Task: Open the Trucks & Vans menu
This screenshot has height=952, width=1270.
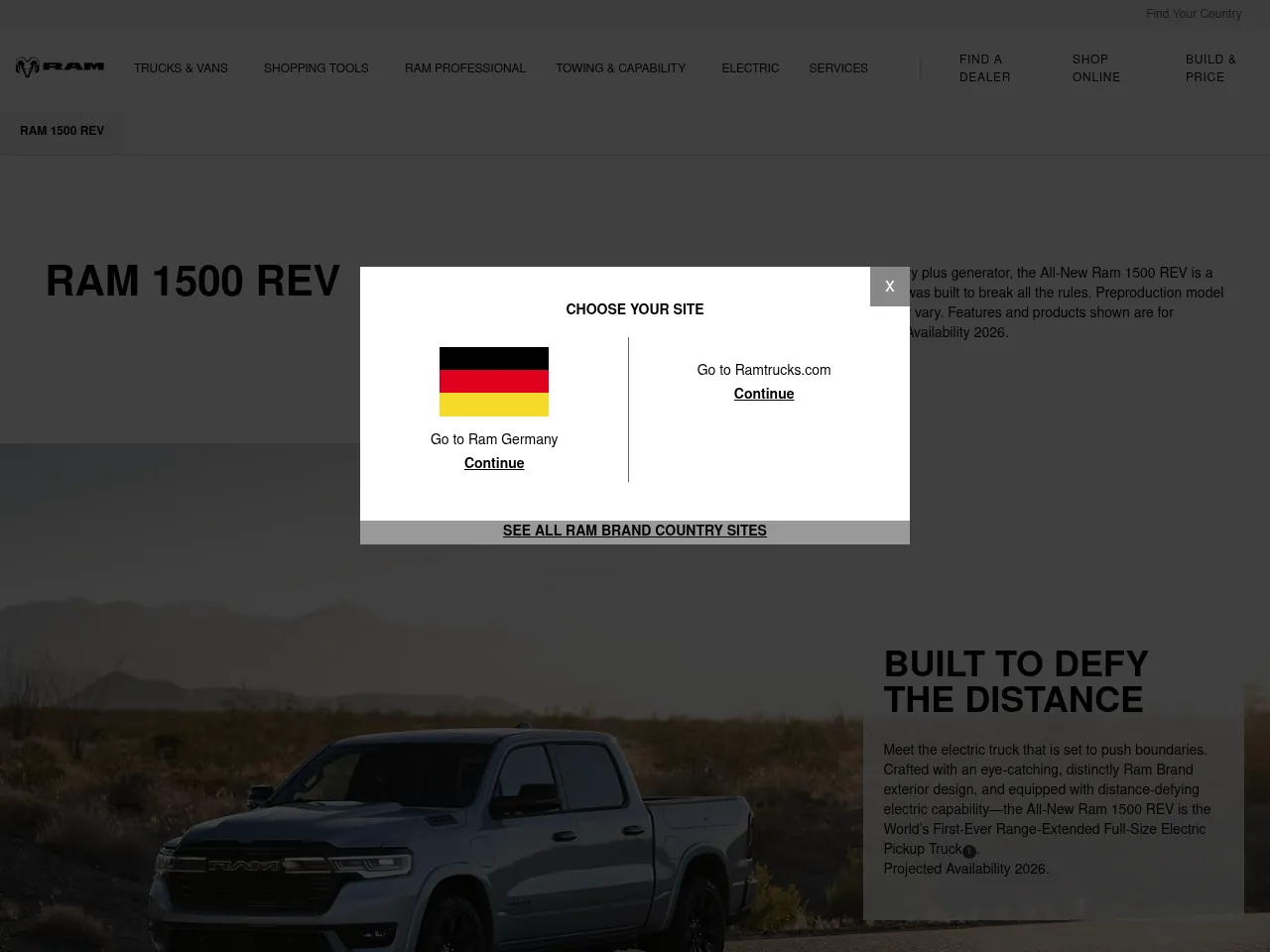Action: [180, 68]
